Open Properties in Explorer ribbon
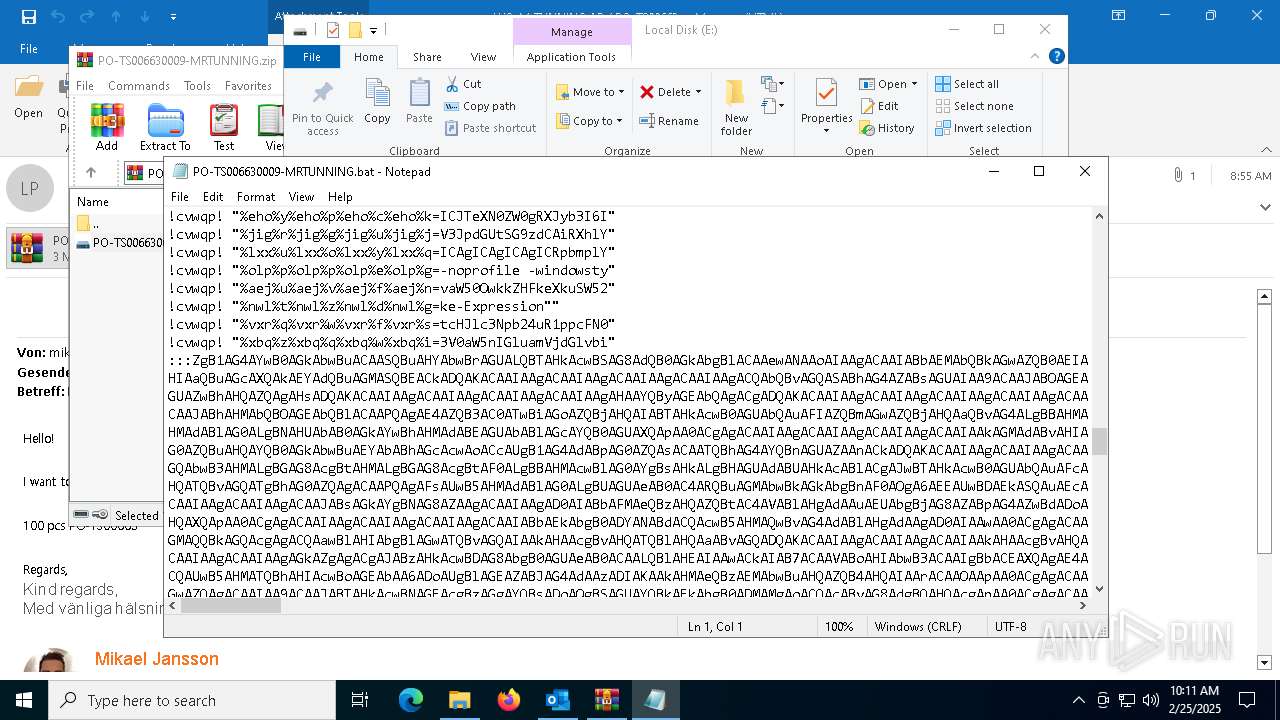Image resolution: width=1280 pixels, height=720 pixels. [x=826, y=108]
